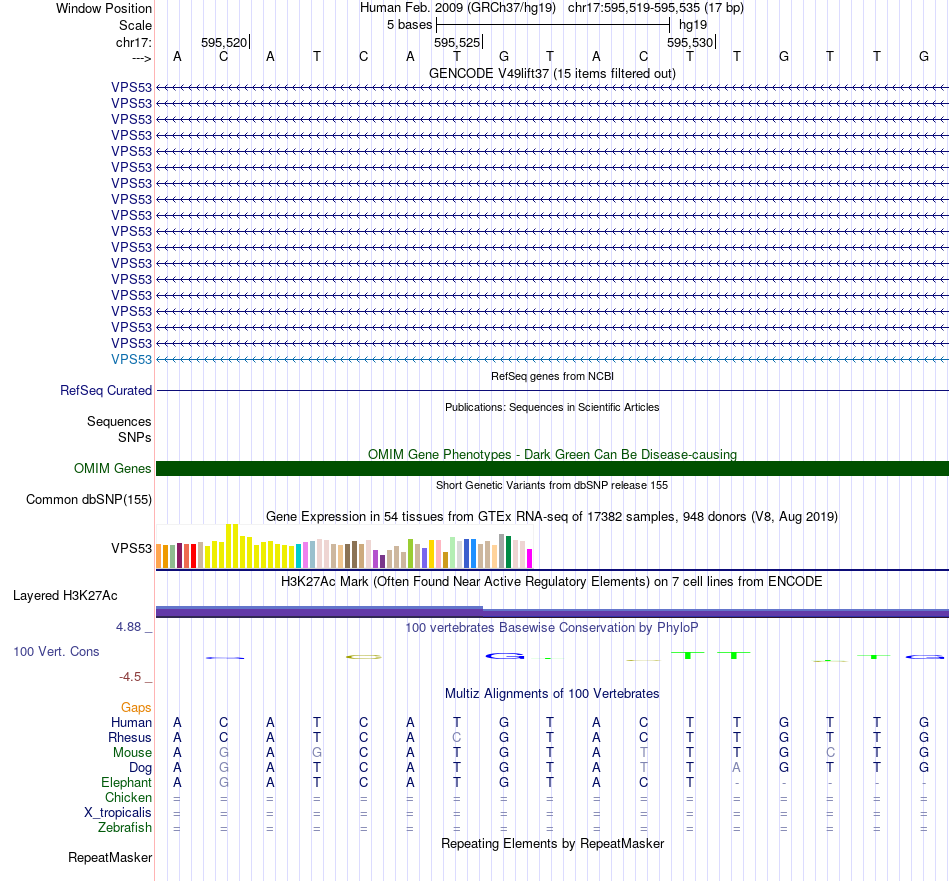Click the 'Window Position' track label
Screen dimensions: 950x881
coord(104,8)
